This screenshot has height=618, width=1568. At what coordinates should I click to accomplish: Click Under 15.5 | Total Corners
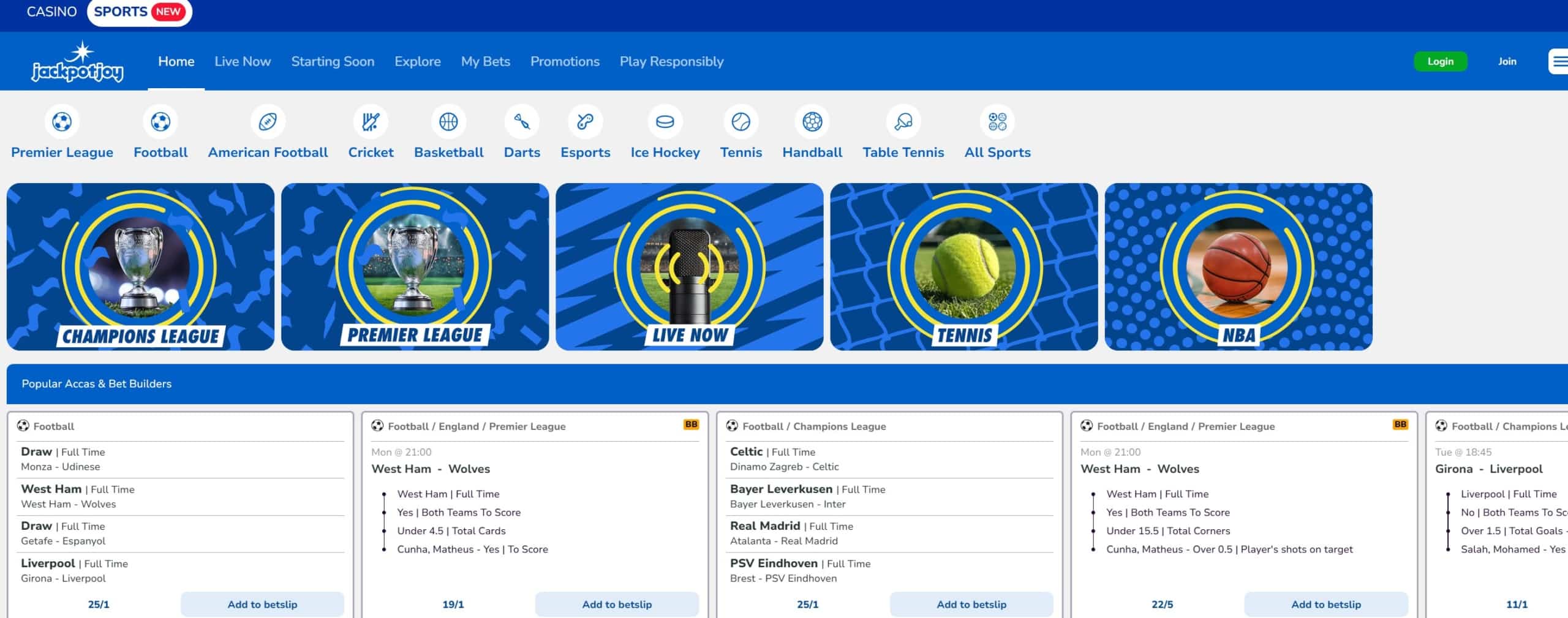click(1168, 531)
